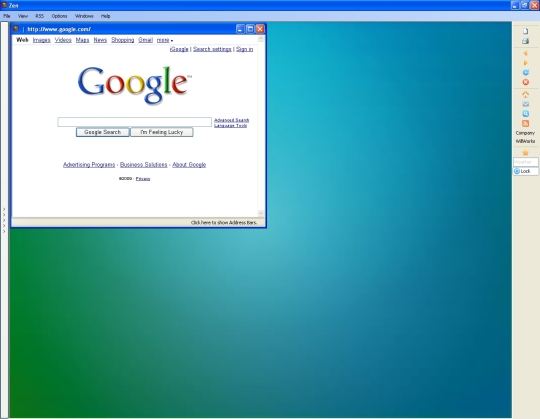The height and width of the screenshot is (419, 540).
Task: Click the Google Search button
Action: [103, 132]
